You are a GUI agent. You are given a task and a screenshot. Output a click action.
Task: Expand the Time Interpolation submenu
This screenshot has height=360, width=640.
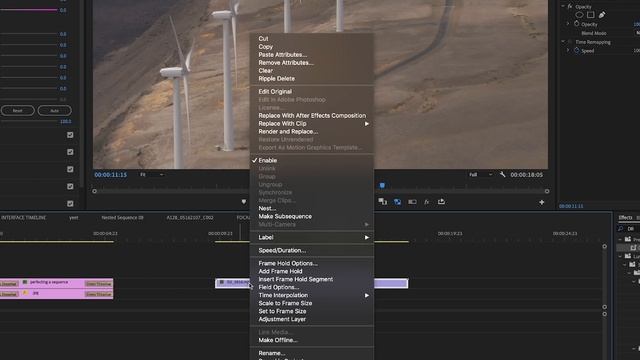pyautogui.click(x=311, y=295)
